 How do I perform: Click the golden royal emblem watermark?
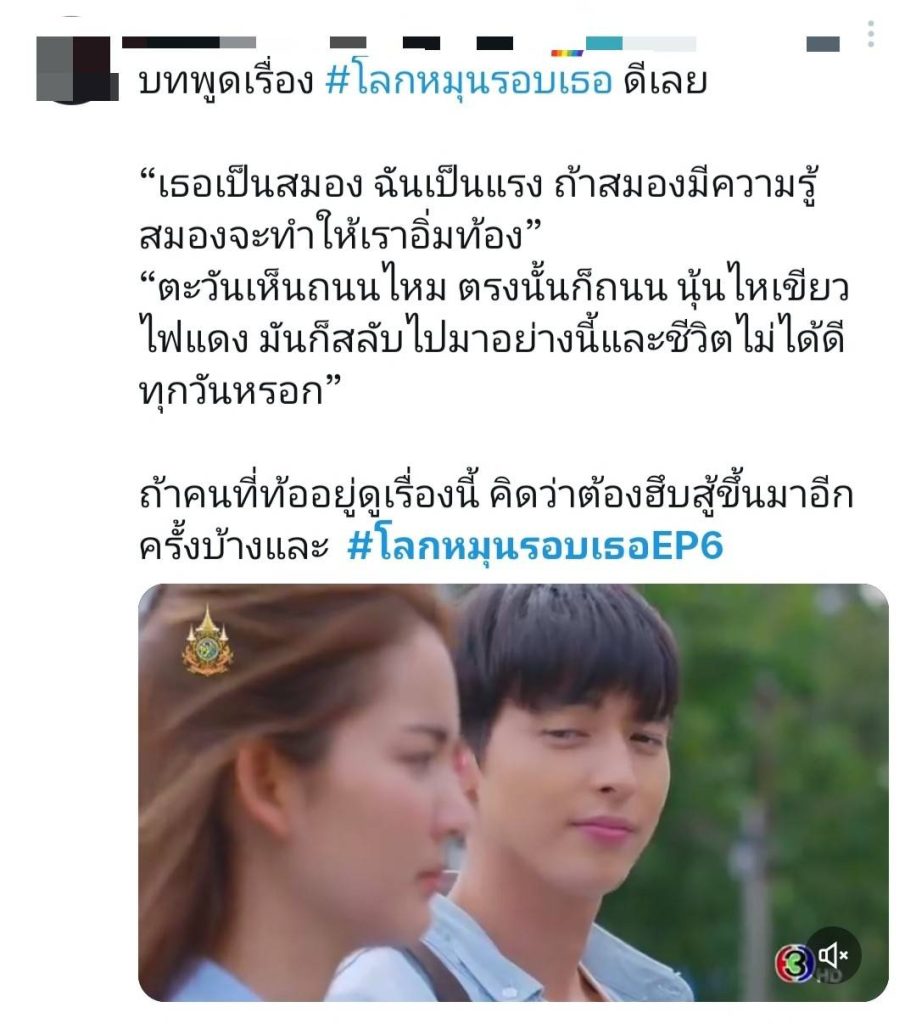click(x=207, y=640)
